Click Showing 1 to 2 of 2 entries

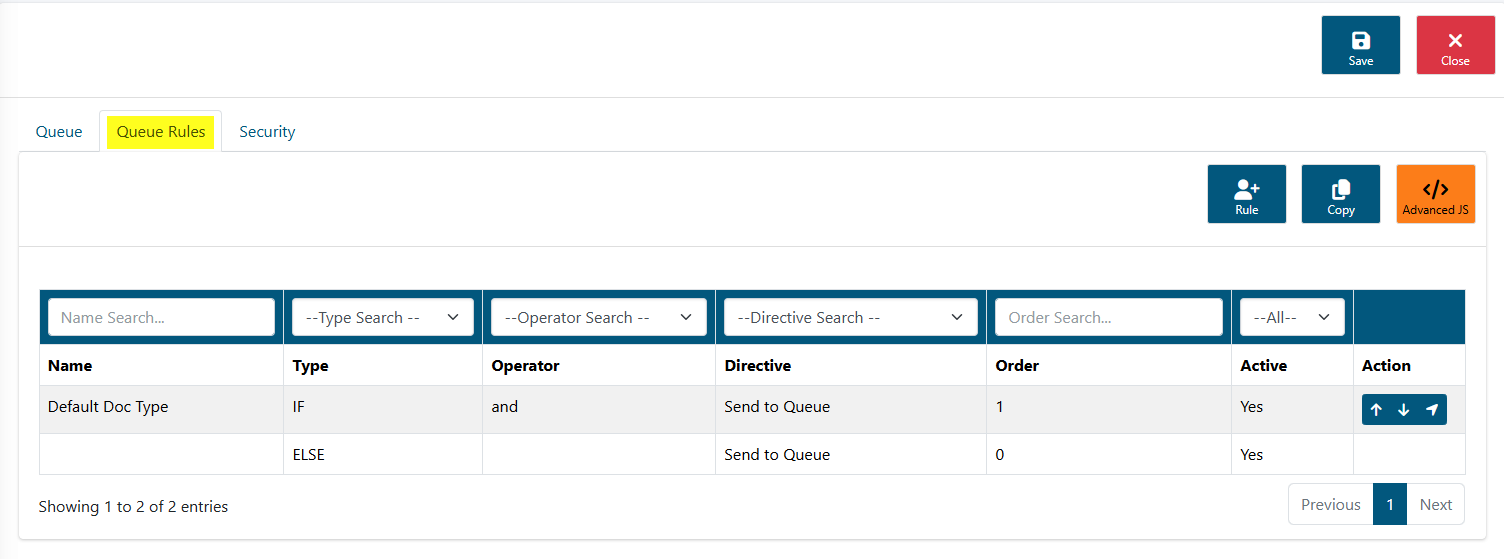pos(133,507)
